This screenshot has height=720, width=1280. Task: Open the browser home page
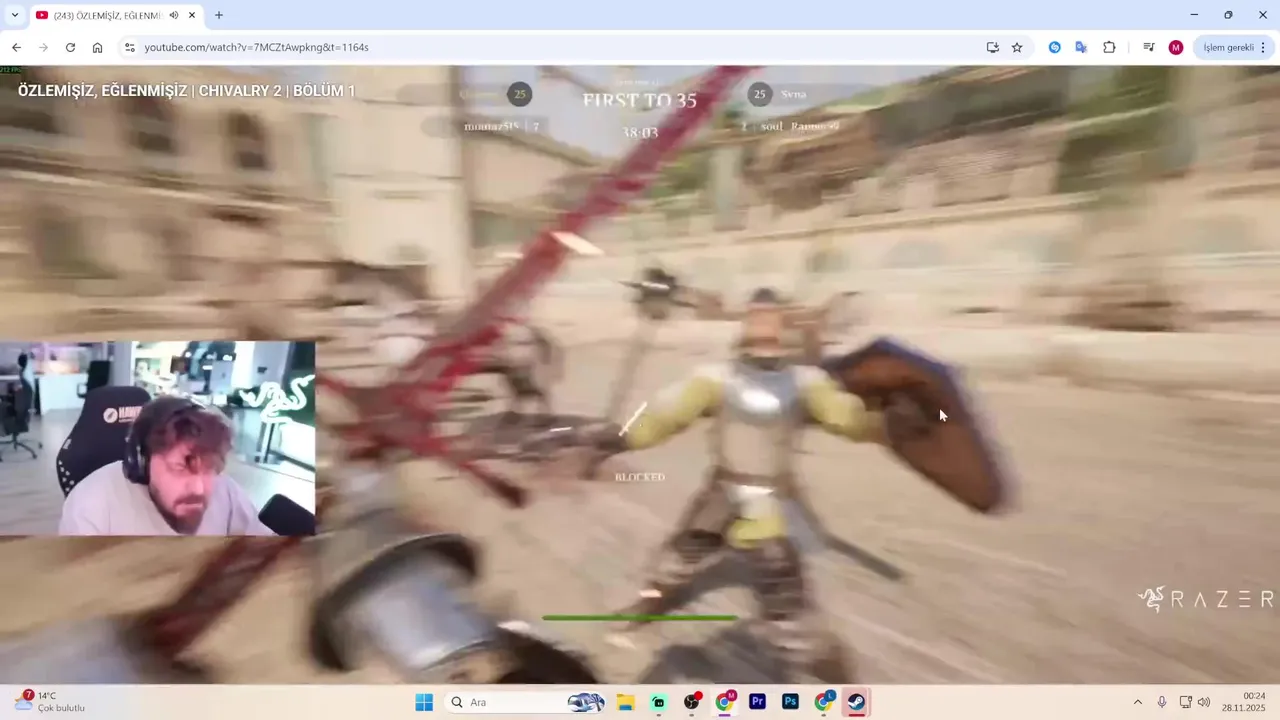coord(97,47)
